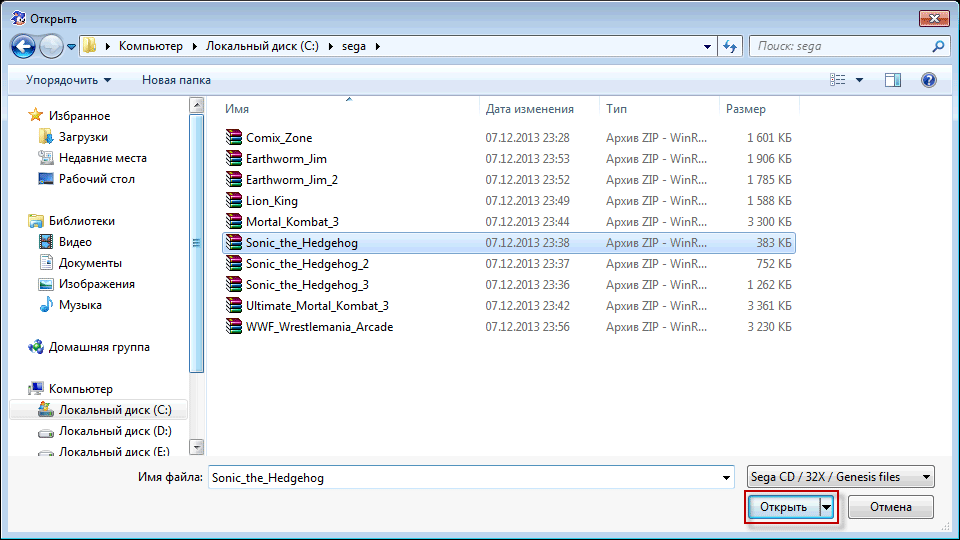Open the Загрузки folder in favorites

(83, 137)
